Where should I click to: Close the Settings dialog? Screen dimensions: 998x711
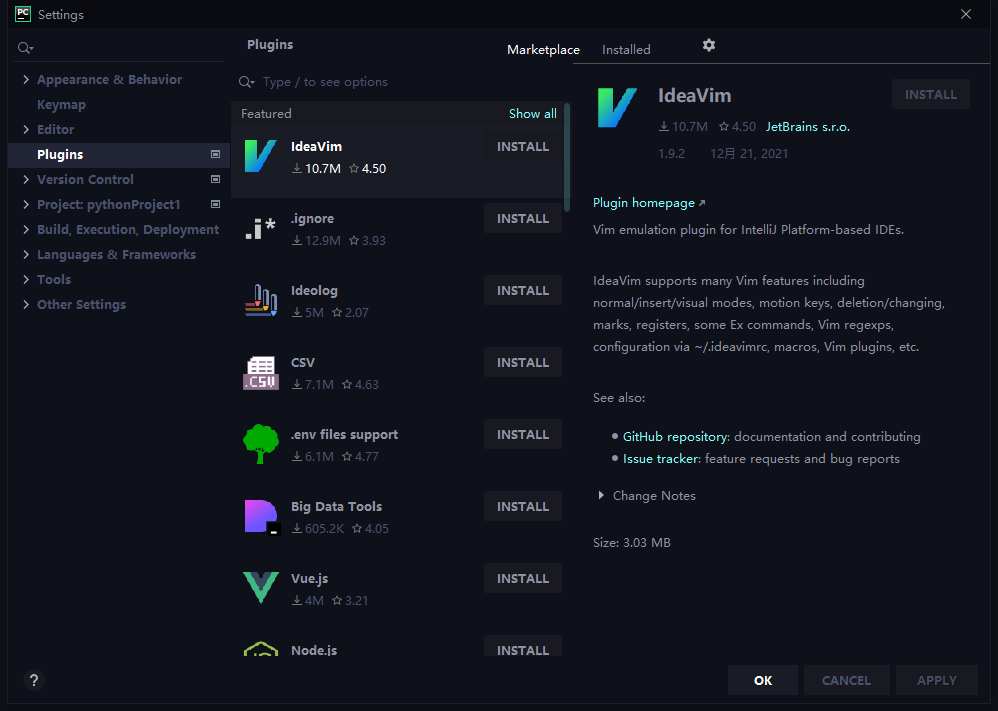pos(966,14)
